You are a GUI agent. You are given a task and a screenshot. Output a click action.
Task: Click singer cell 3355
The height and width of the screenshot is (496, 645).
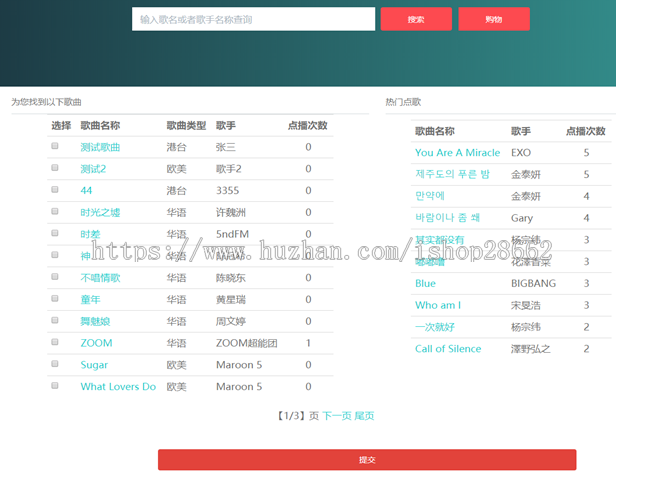pyautogui.click(x=227, y=191)
